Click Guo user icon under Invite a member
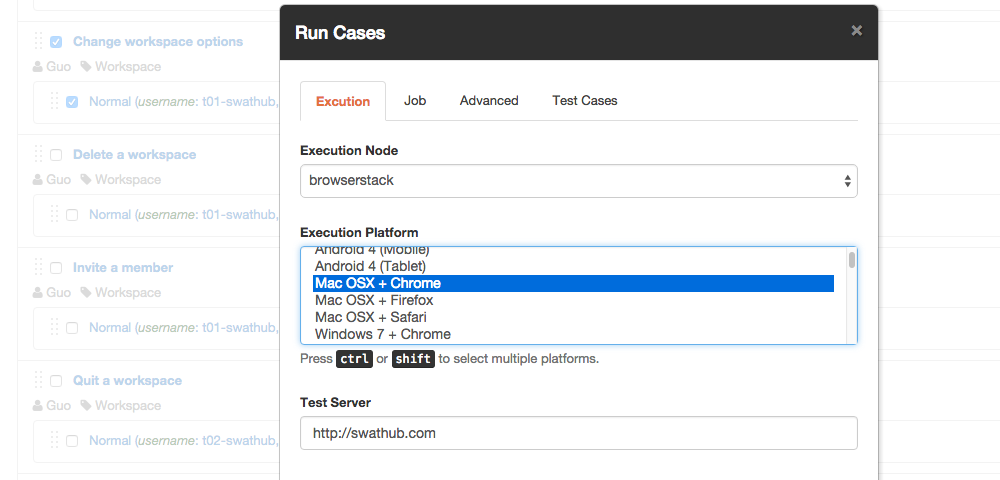Viewport: 1000px width, 480px height. click(x=38, y=293)
